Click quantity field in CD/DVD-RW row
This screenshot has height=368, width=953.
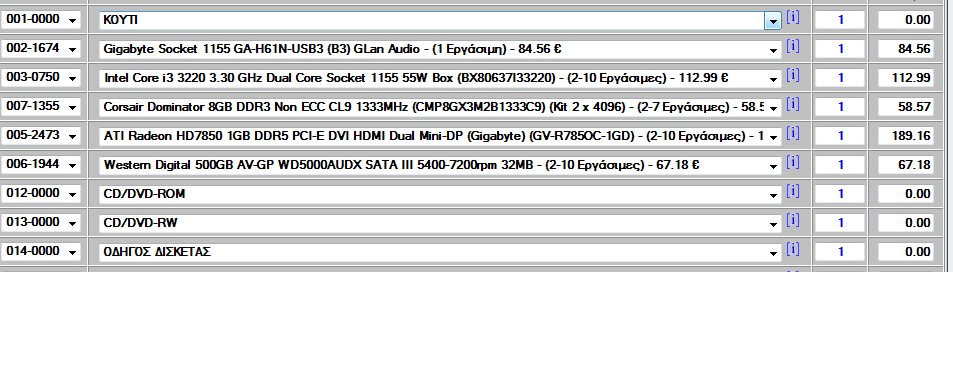pos(839,223)
